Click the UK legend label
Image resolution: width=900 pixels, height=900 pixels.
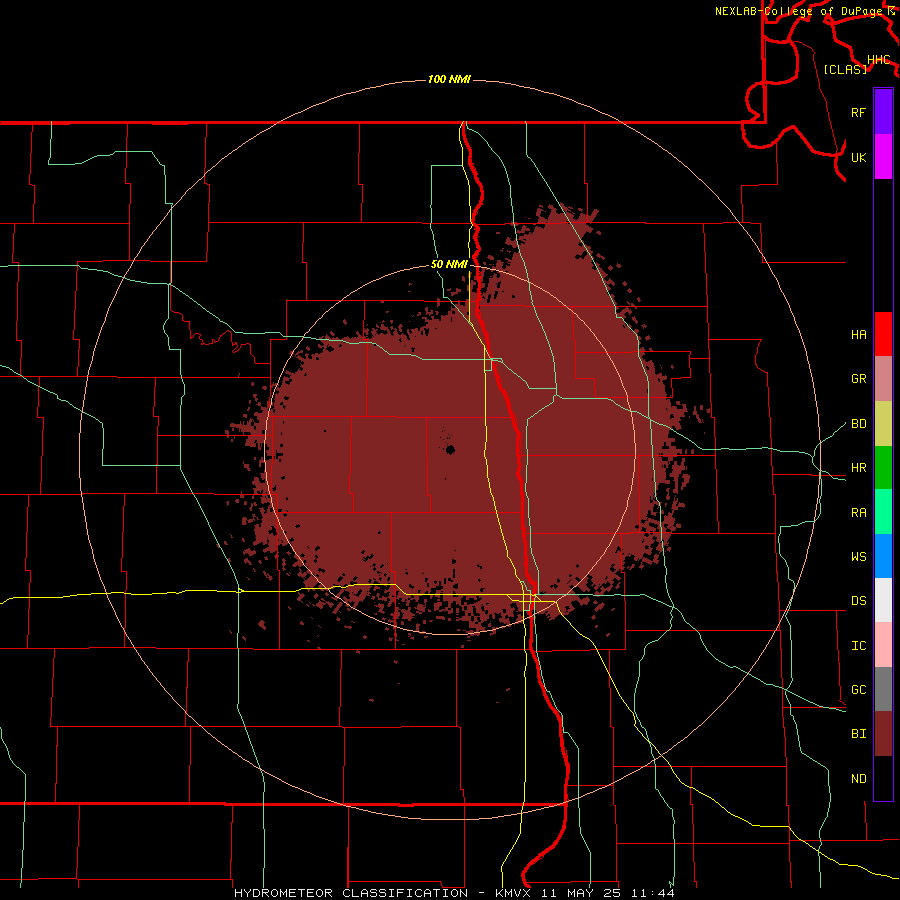click(x=859, y=157)
